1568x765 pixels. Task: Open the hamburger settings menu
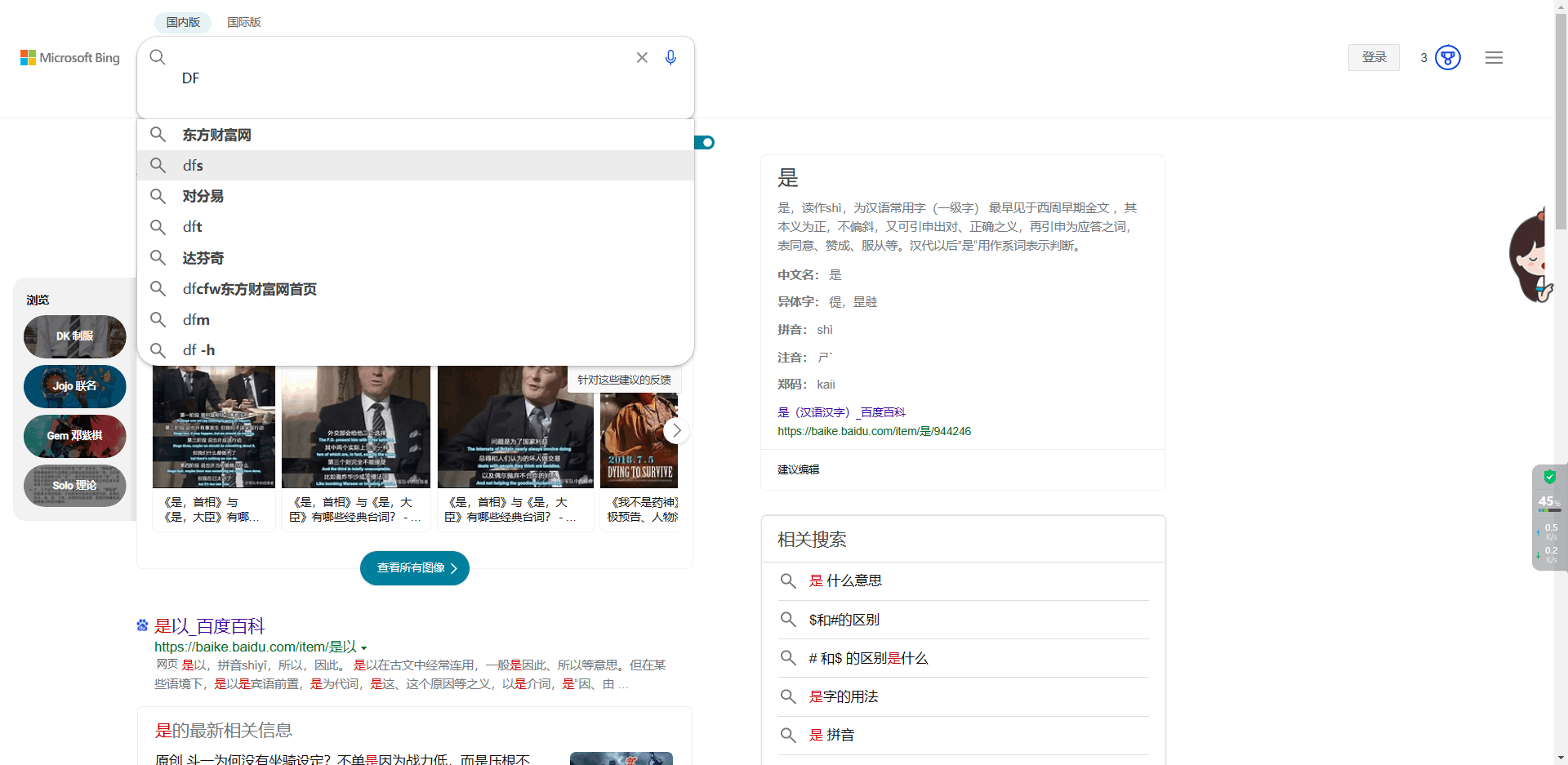[x=1494, y=57]
